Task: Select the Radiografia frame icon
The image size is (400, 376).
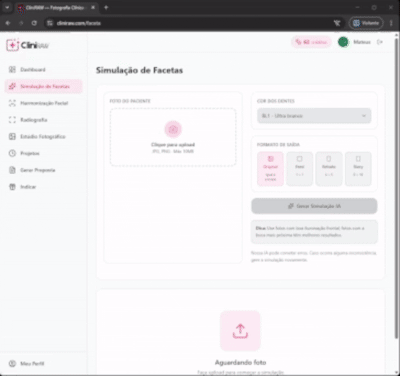Action: 12,120
